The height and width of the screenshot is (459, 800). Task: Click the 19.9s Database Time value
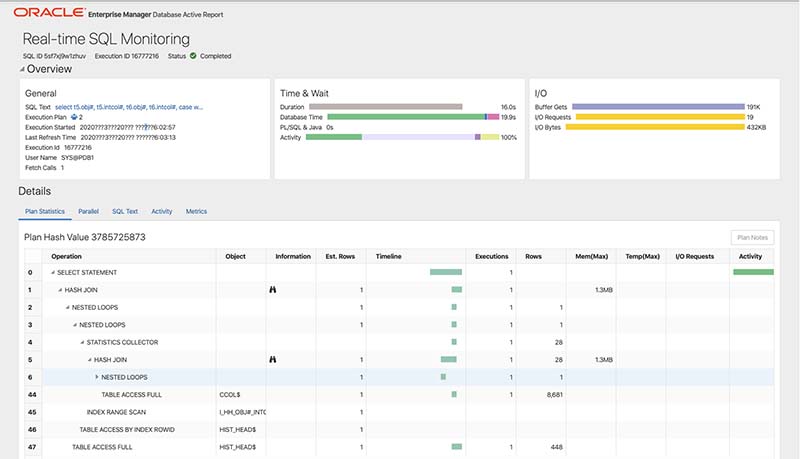pyautogui.click(x=508, y=117)
